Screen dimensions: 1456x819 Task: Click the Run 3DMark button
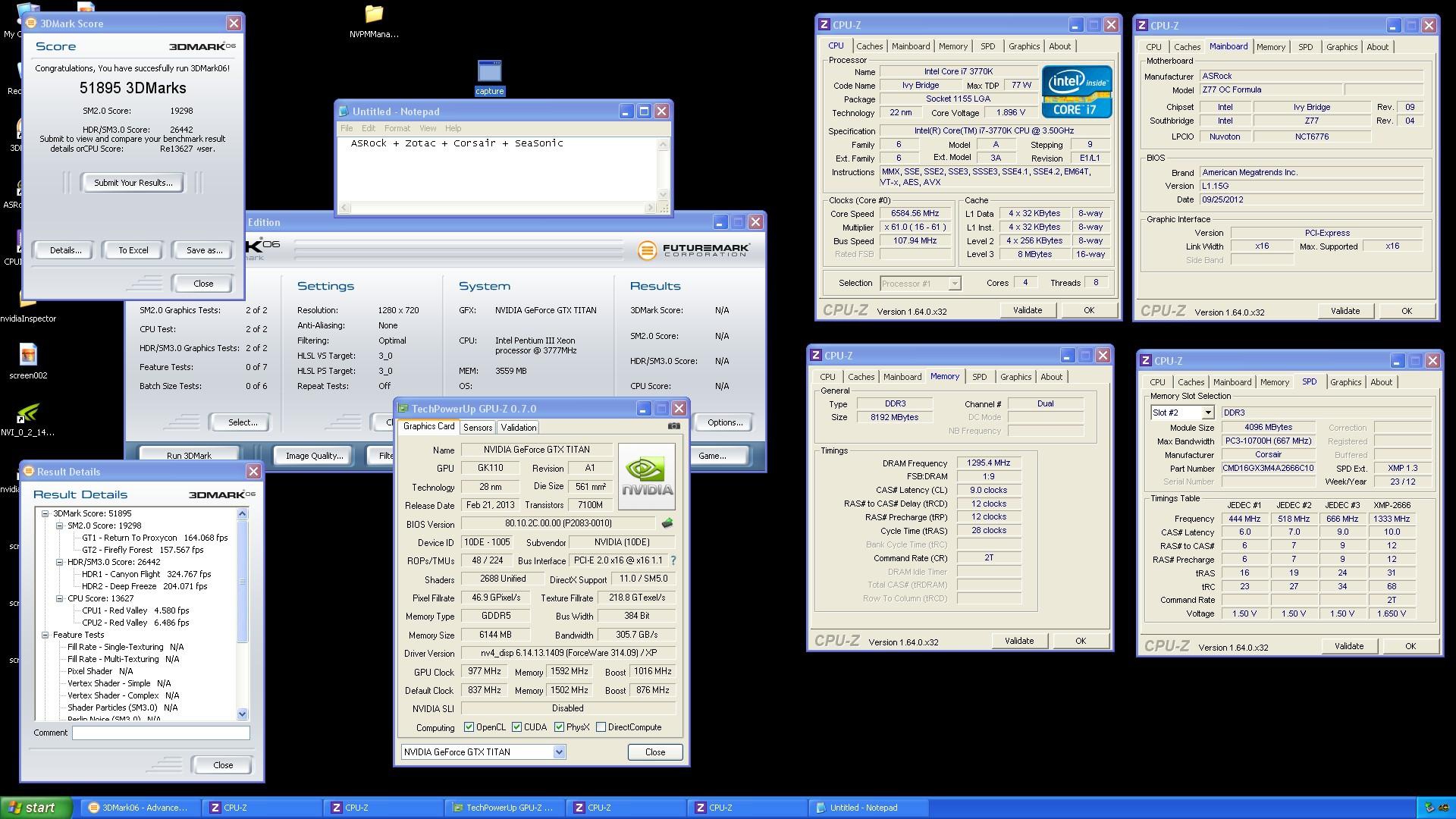(x=189, y=455)
